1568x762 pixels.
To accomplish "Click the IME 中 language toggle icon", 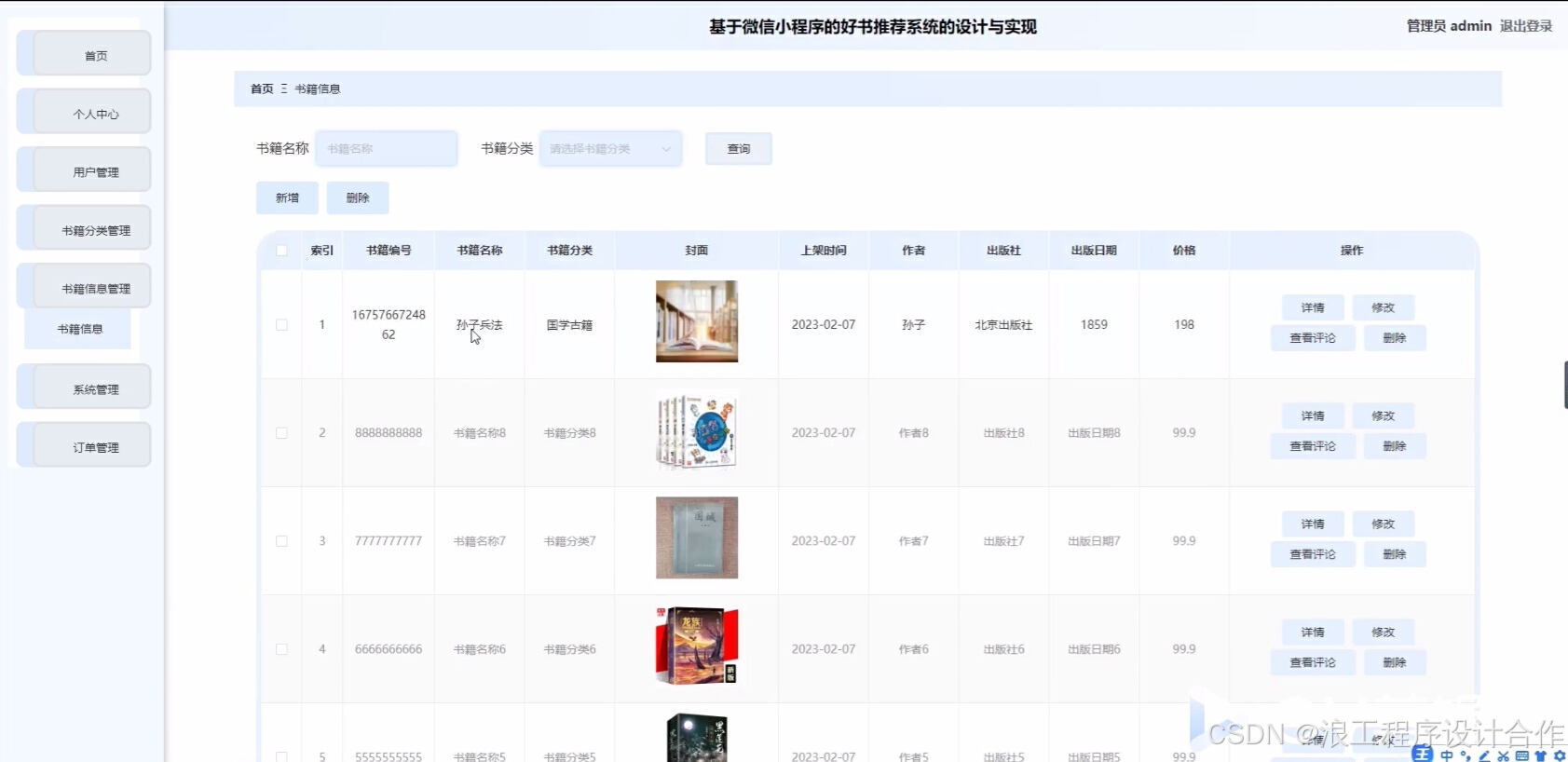I will (x=1446, y=755).
